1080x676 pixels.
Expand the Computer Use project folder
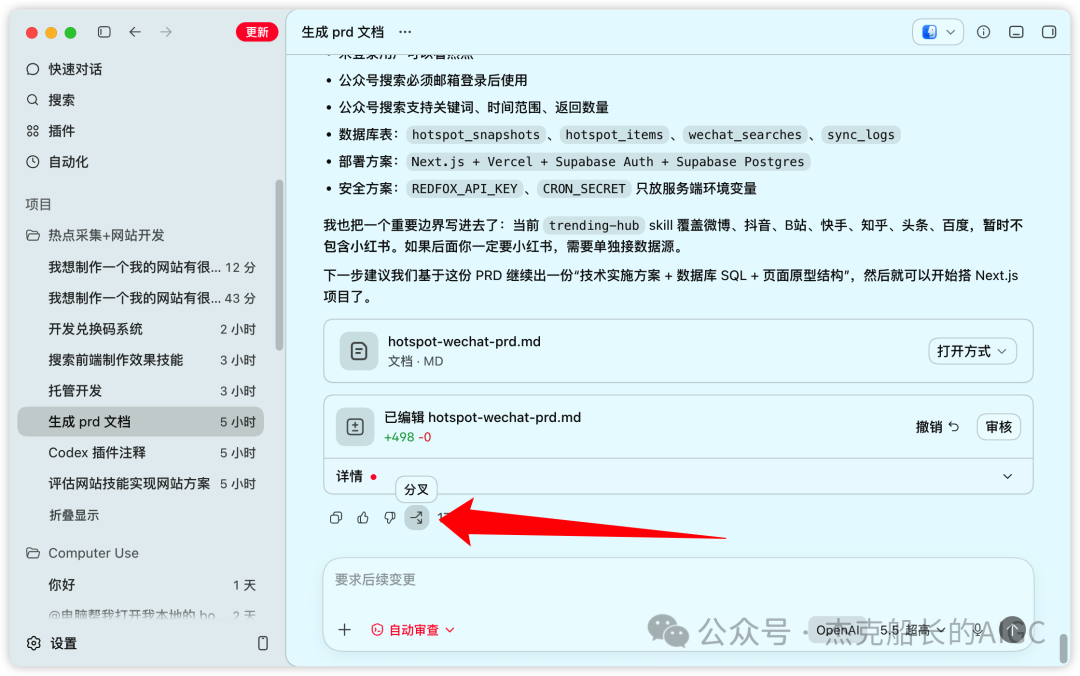[93, 553]
